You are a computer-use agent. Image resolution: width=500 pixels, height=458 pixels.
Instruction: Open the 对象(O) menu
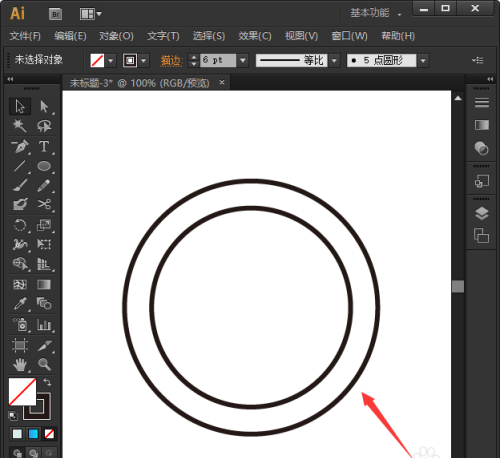(116, 36)
